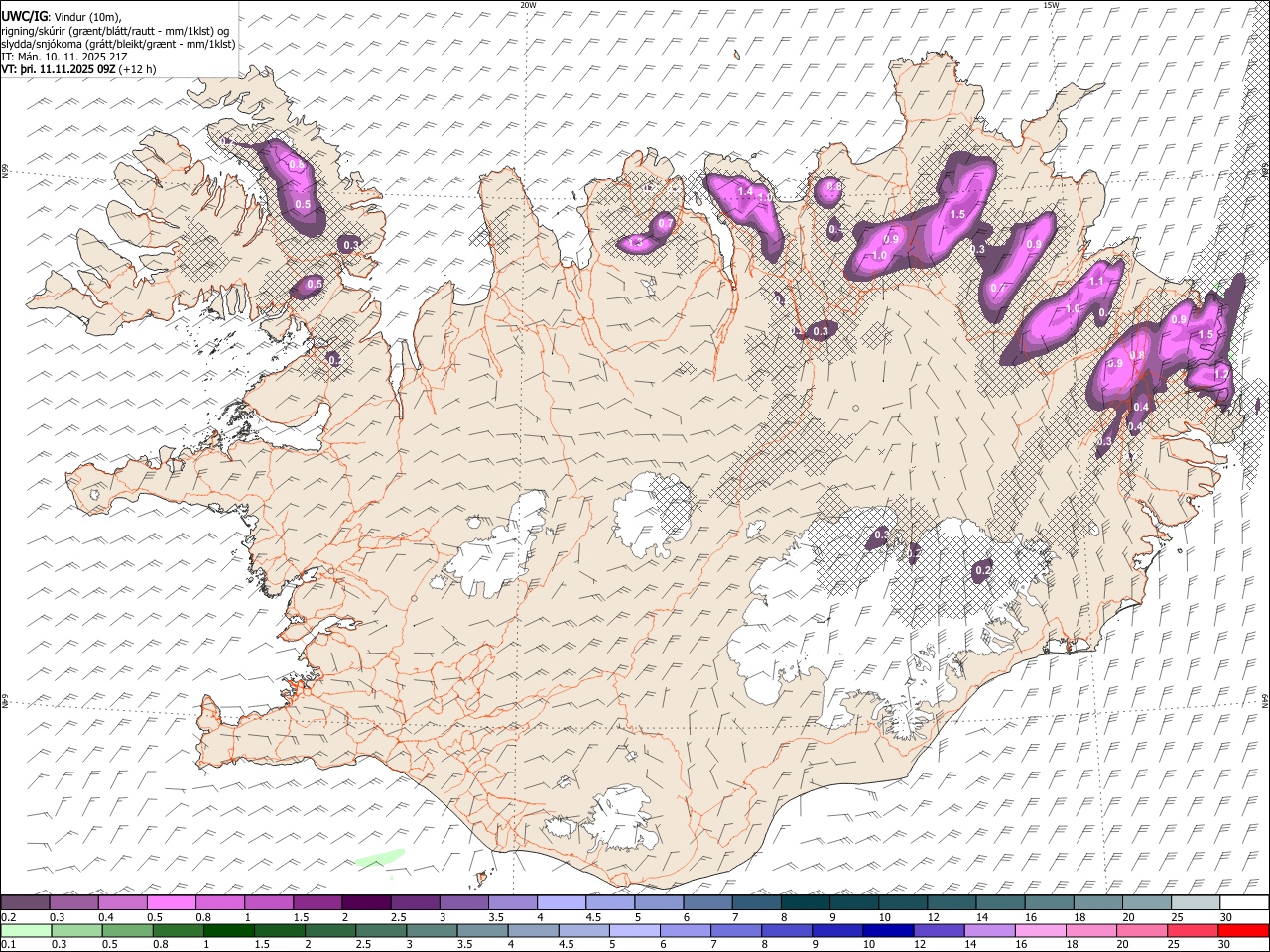This screenshot has width=1270, height=952.
Task: Select the violet swatch labeled 12 in rain scale
Action: 939,930
